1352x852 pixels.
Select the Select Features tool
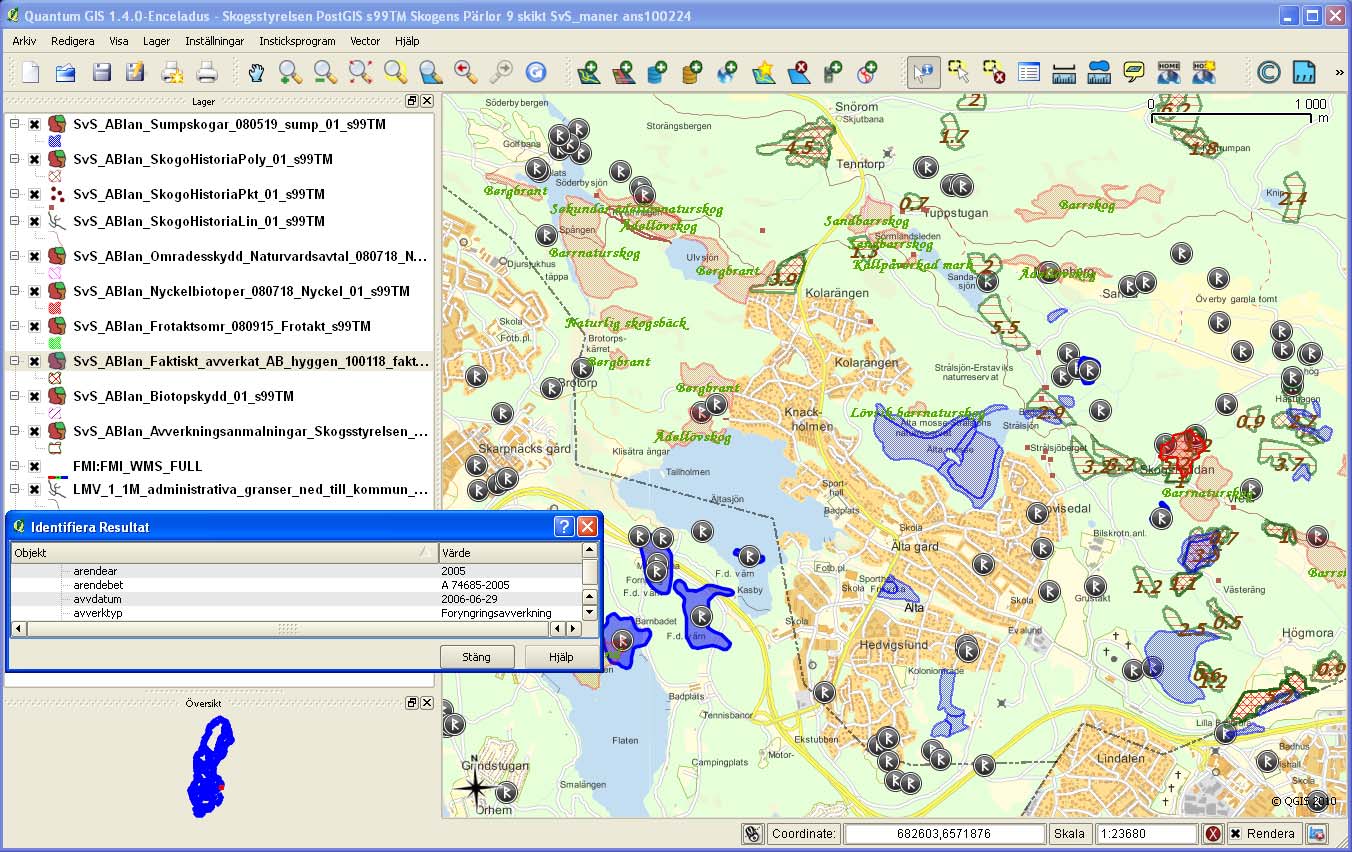point(959,72)
